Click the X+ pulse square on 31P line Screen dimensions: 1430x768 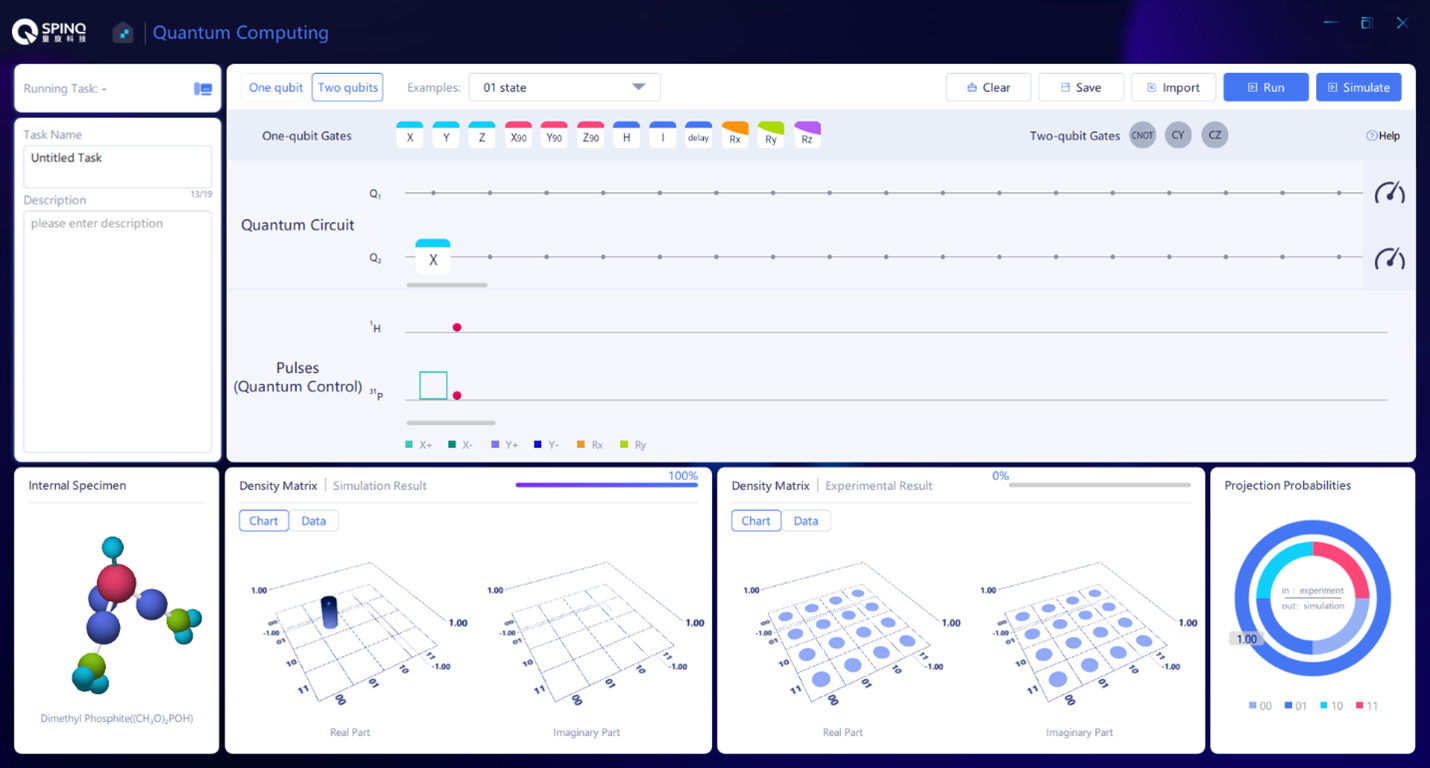433,385
